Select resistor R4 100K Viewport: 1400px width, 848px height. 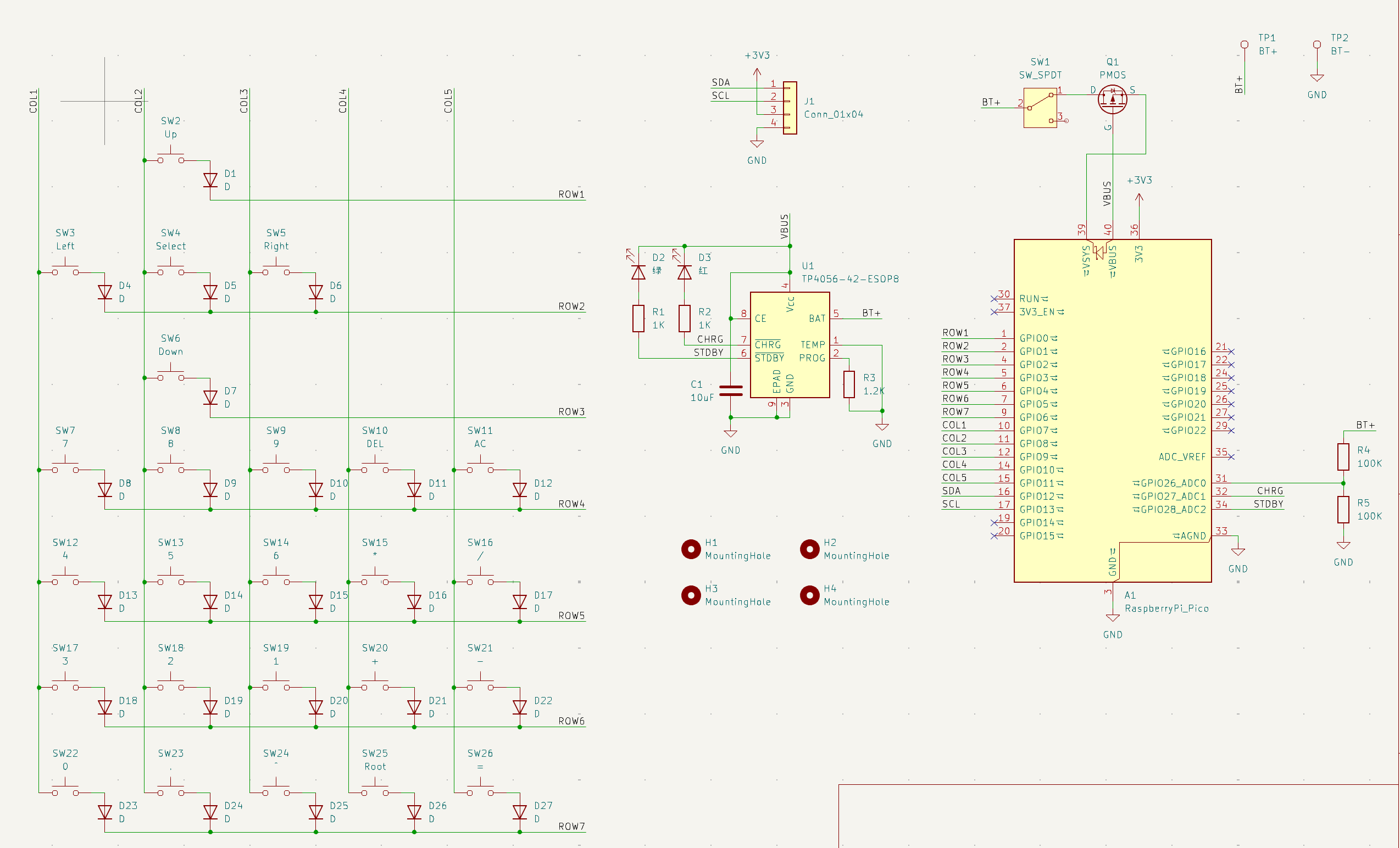pyautogui.click(x=1343, y=456)
